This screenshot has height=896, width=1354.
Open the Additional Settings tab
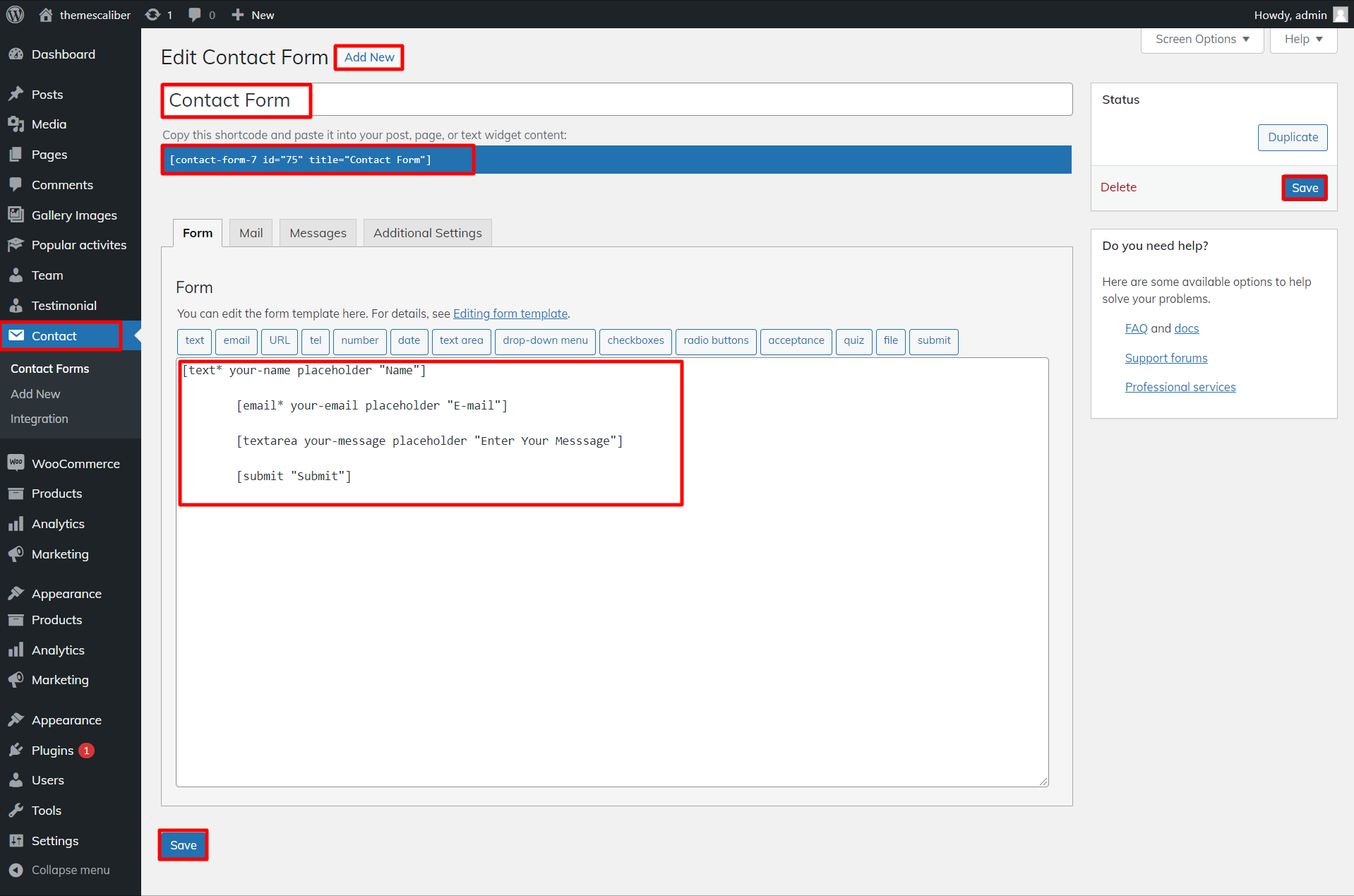tap(427, 232)
